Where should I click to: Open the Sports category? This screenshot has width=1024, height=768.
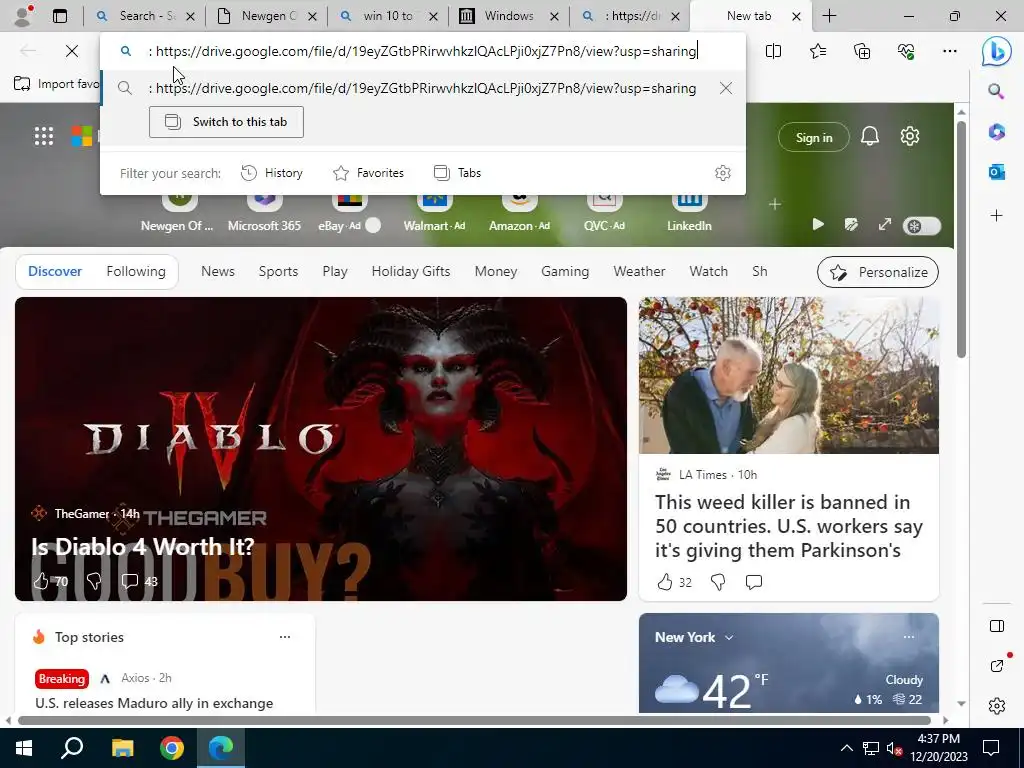[x=278, y=272]
